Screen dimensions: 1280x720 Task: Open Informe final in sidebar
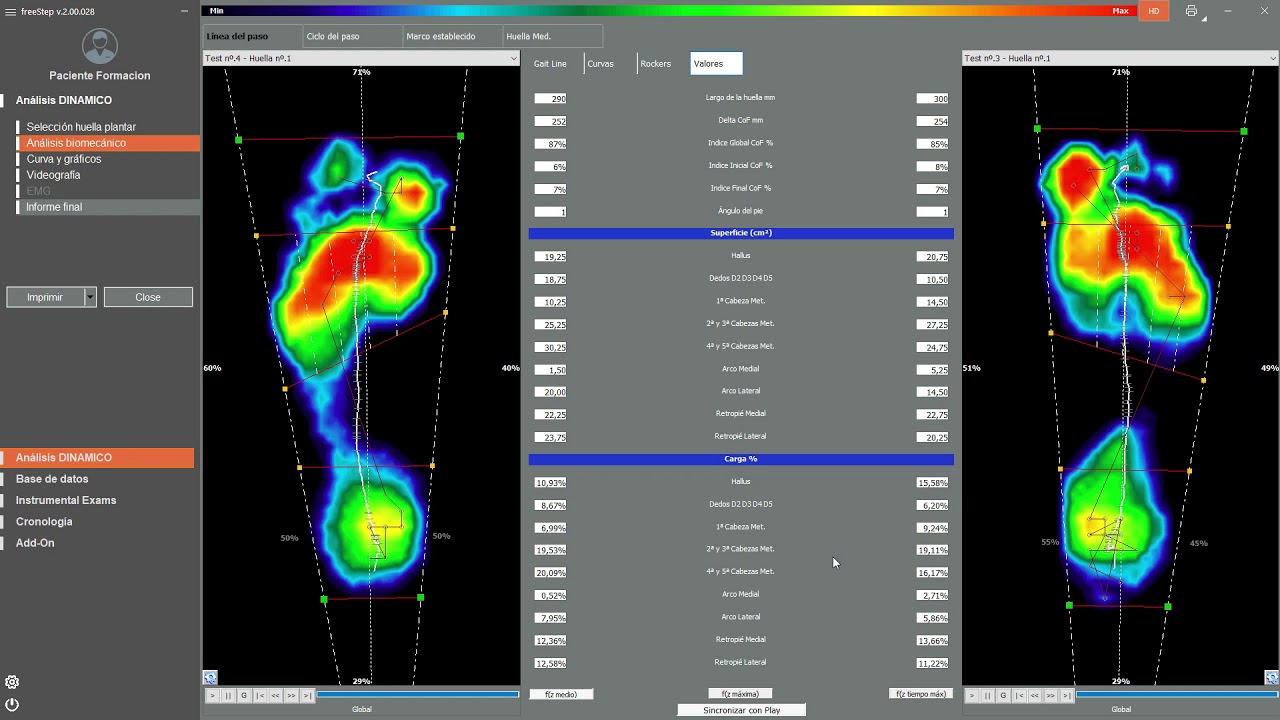coord(107,207)
